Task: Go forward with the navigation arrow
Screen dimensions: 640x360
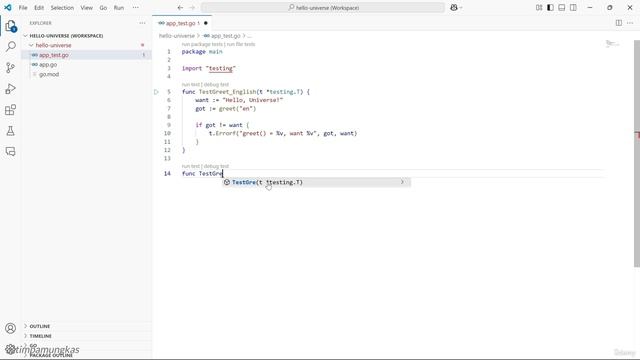Action: click(x=192, y=7)
